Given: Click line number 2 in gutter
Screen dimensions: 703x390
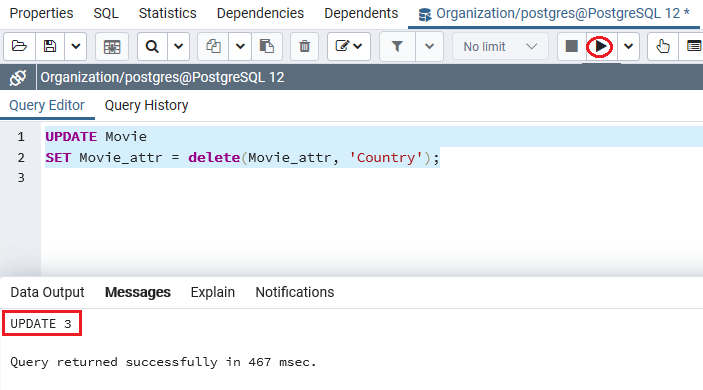Looking at the screenshot, I should pyautogui.click(x=21, y=158).
